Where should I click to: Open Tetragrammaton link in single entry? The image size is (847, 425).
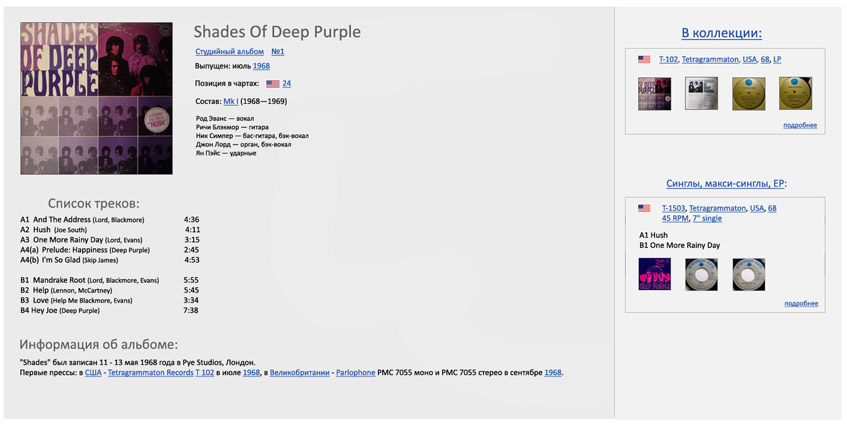click(x=717, y=208)
